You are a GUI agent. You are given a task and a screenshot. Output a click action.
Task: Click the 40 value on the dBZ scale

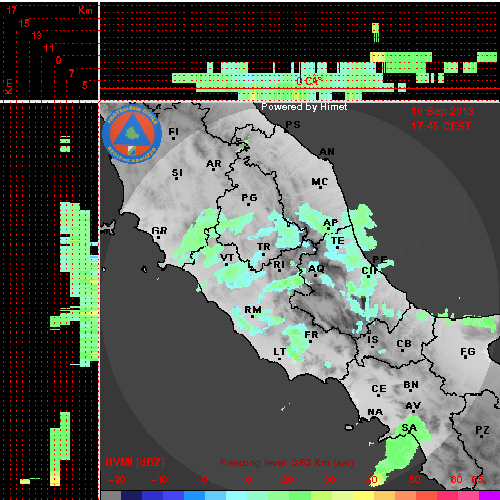click(371, 480)
